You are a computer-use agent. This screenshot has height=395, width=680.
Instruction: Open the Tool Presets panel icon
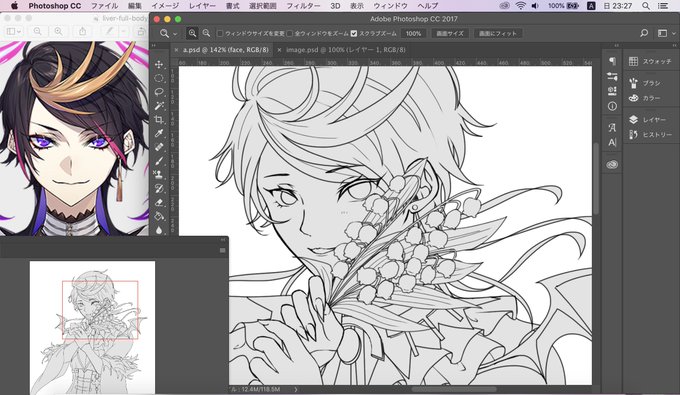pos(612,91)
